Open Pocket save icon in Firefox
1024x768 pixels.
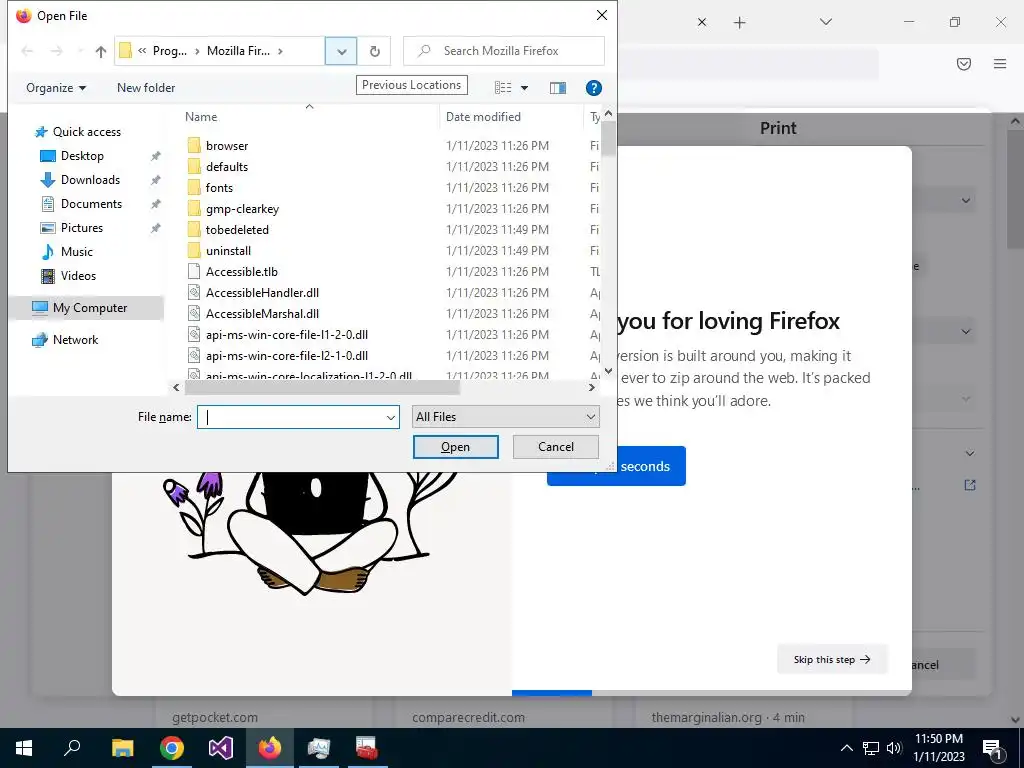coord(963,64)
